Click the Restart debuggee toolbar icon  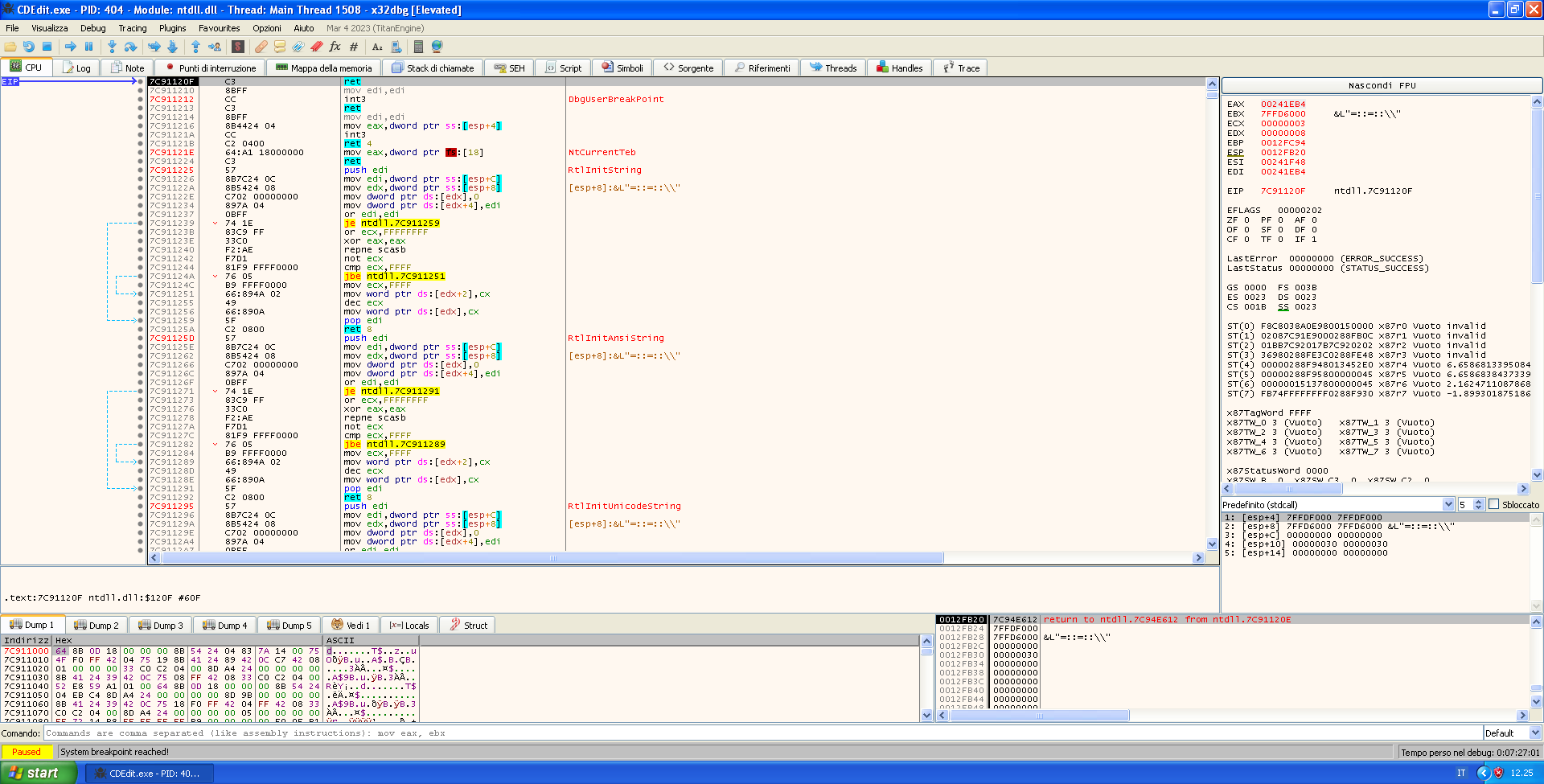click(x=28, y=47)
